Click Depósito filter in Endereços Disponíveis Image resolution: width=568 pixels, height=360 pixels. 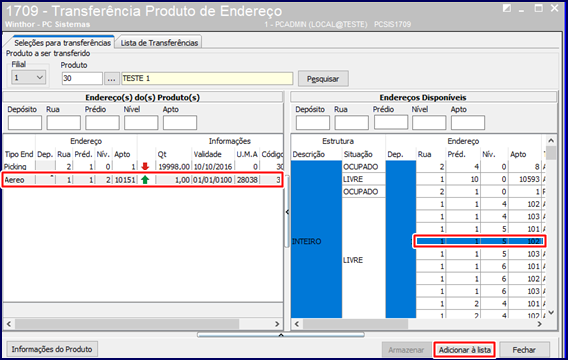point(313,123)
